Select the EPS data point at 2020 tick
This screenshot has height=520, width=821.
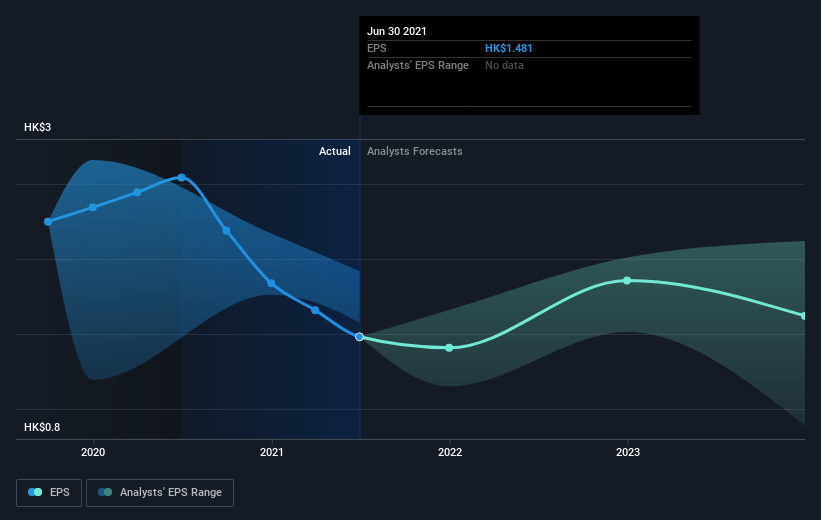[x=93, y=207]
